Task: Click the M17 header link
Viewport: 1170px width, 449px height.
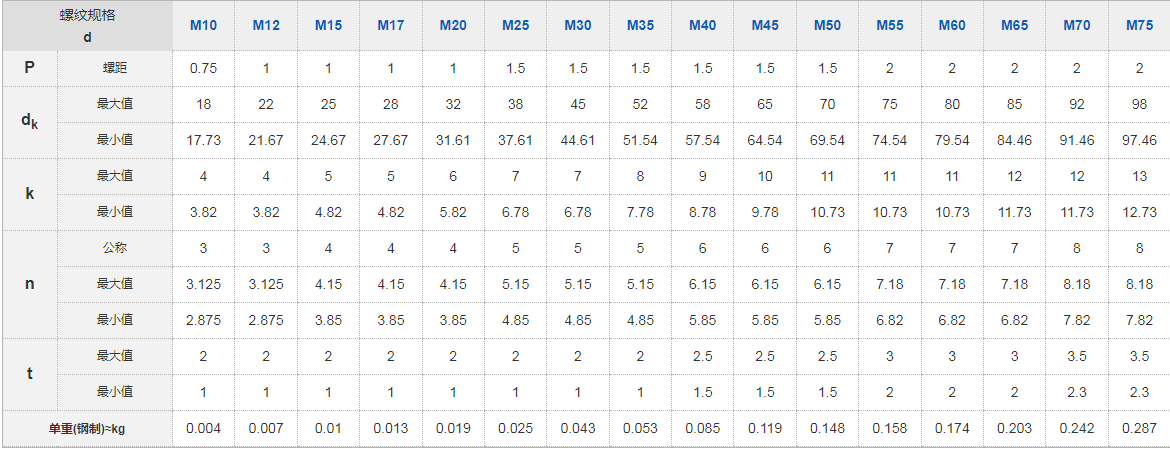Action: pyautogui.click(x=391, y=25)
